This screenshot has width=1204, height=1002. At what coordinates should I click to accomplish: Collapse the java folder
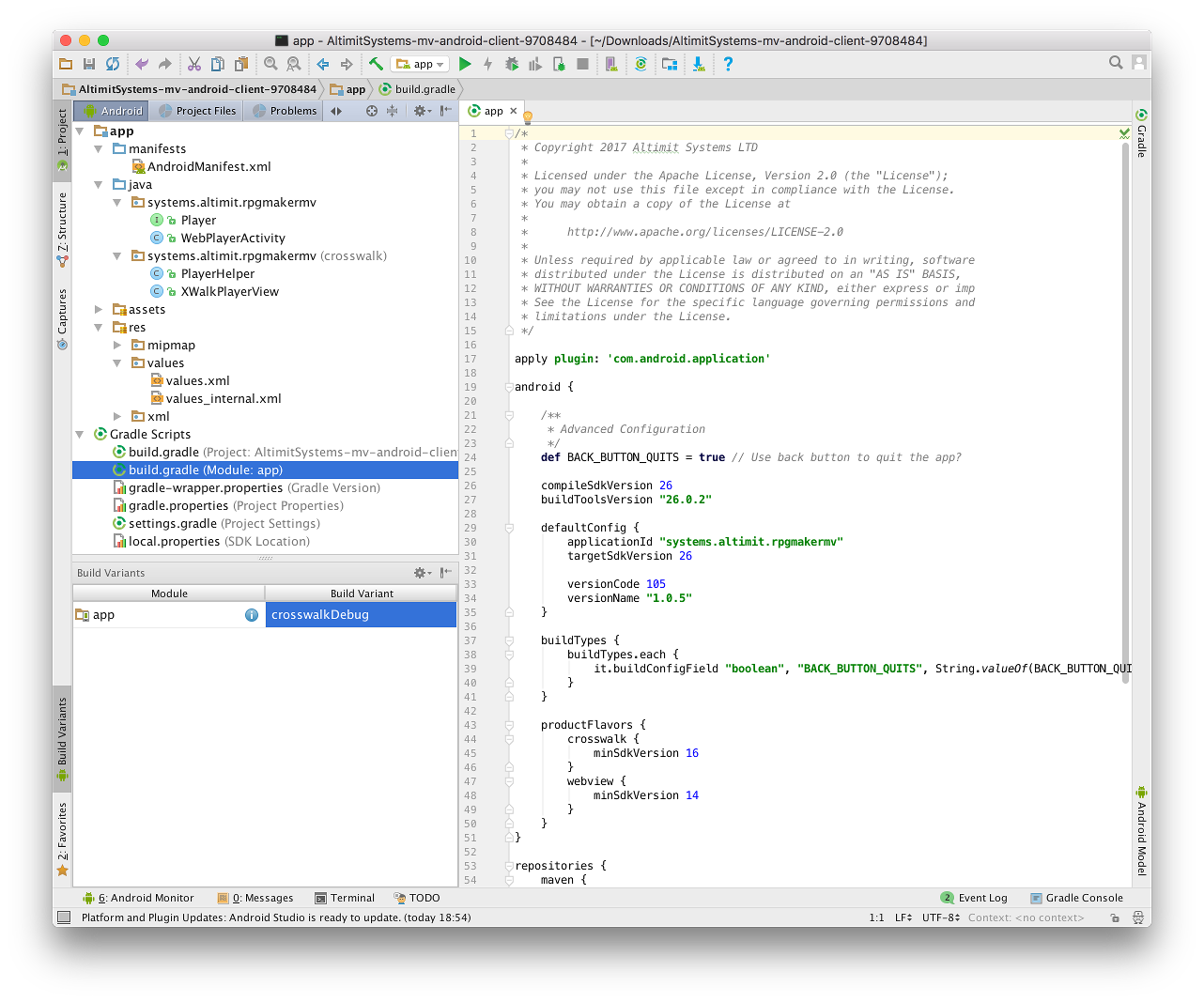point(99,184)
